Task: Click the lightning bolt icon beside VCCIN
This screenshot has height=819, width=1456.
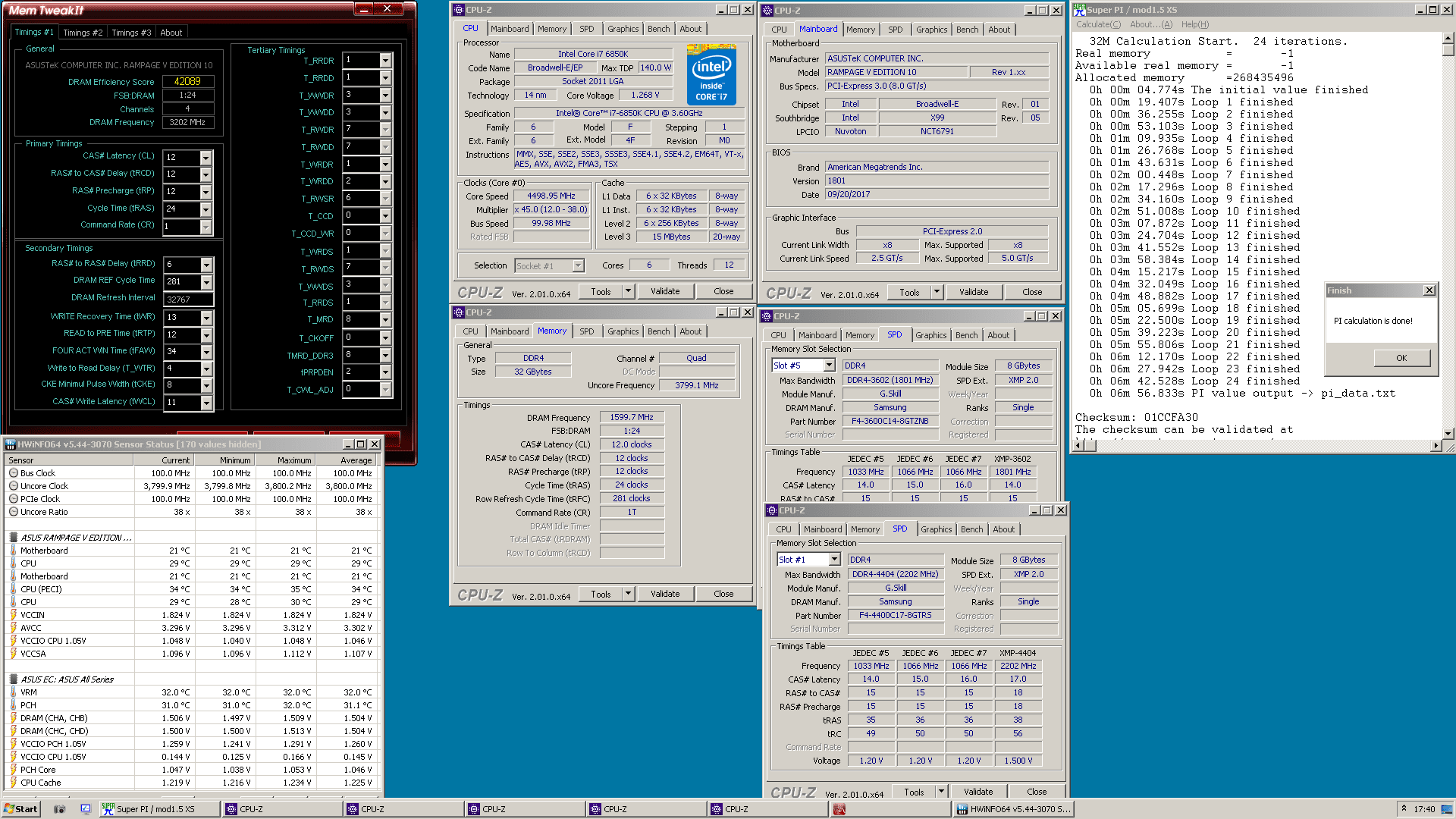Action: [x=13, y=615]
